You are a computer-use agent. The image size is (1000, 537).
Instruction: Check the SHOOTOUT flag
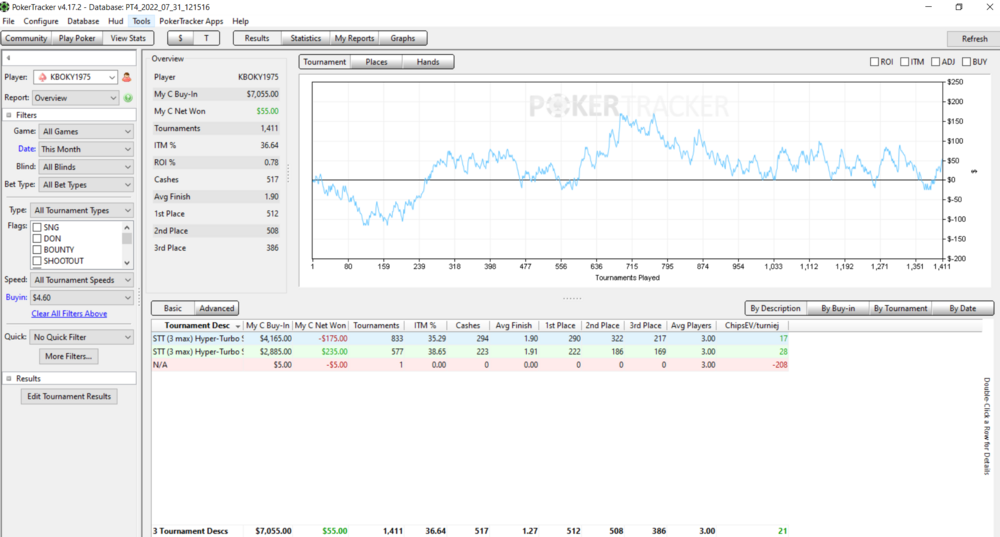pyautogui.click(x=37, y=261)
